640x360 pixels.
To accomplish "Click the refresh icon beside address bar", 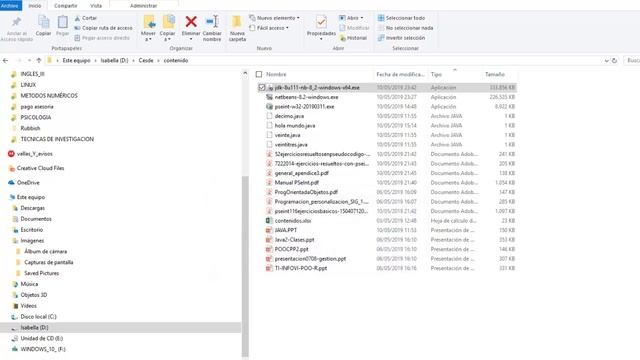I will (614, 60).
